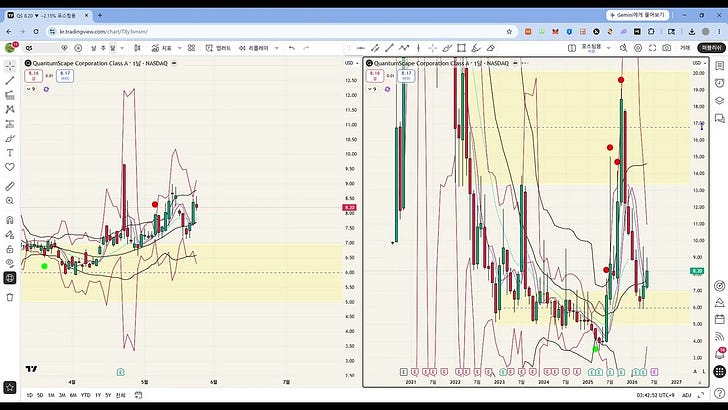Image resolution: width=728 pixels, height=410 pixels.
Task: Select the 5Y range at bottom
Action: pyautogui.click(x=108, y=395)
